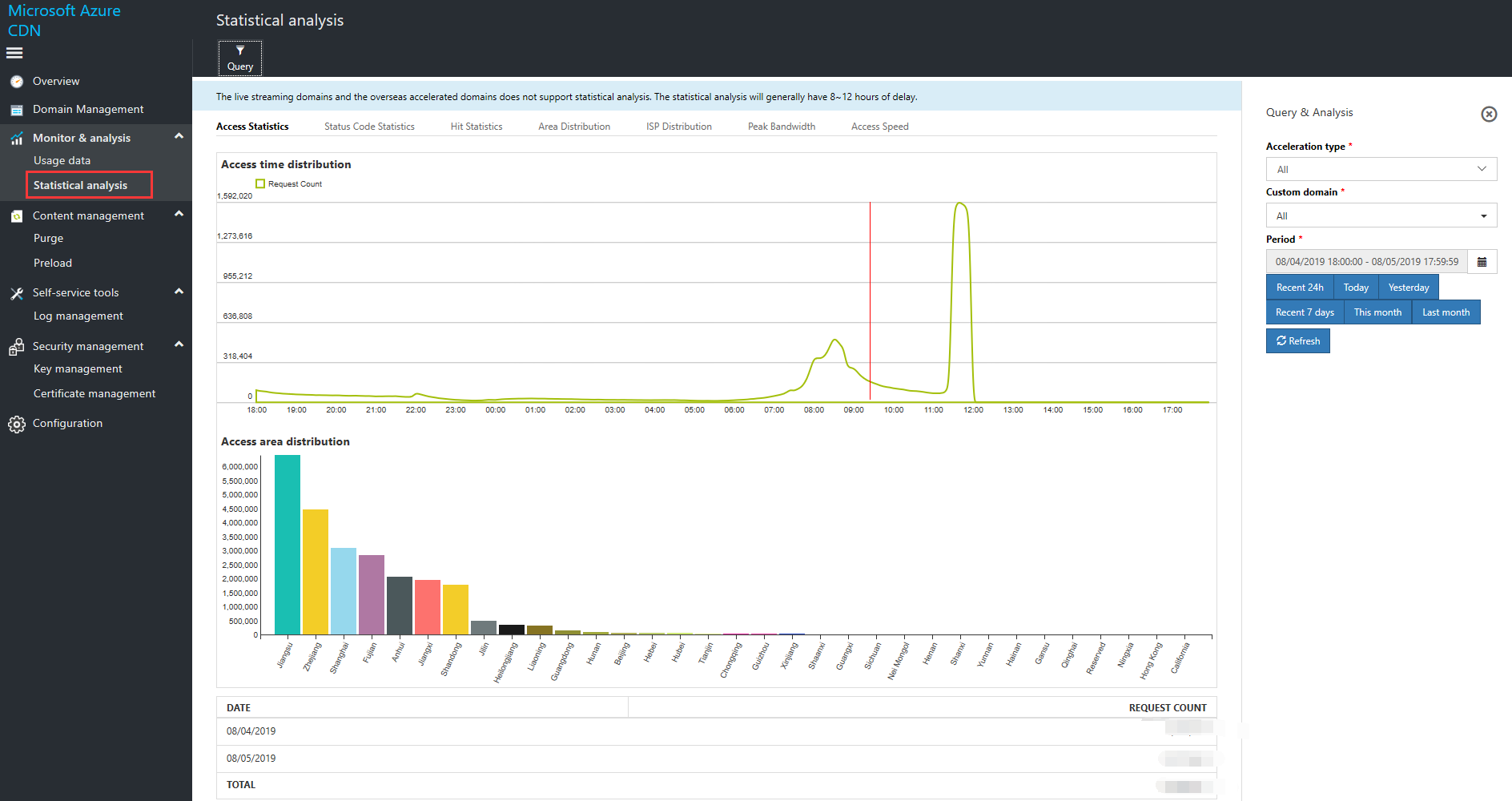Viewport: 1512px width, 801px height.
Task: Close the Query & Analysis panel
Action: click(x=1489, y=114)
